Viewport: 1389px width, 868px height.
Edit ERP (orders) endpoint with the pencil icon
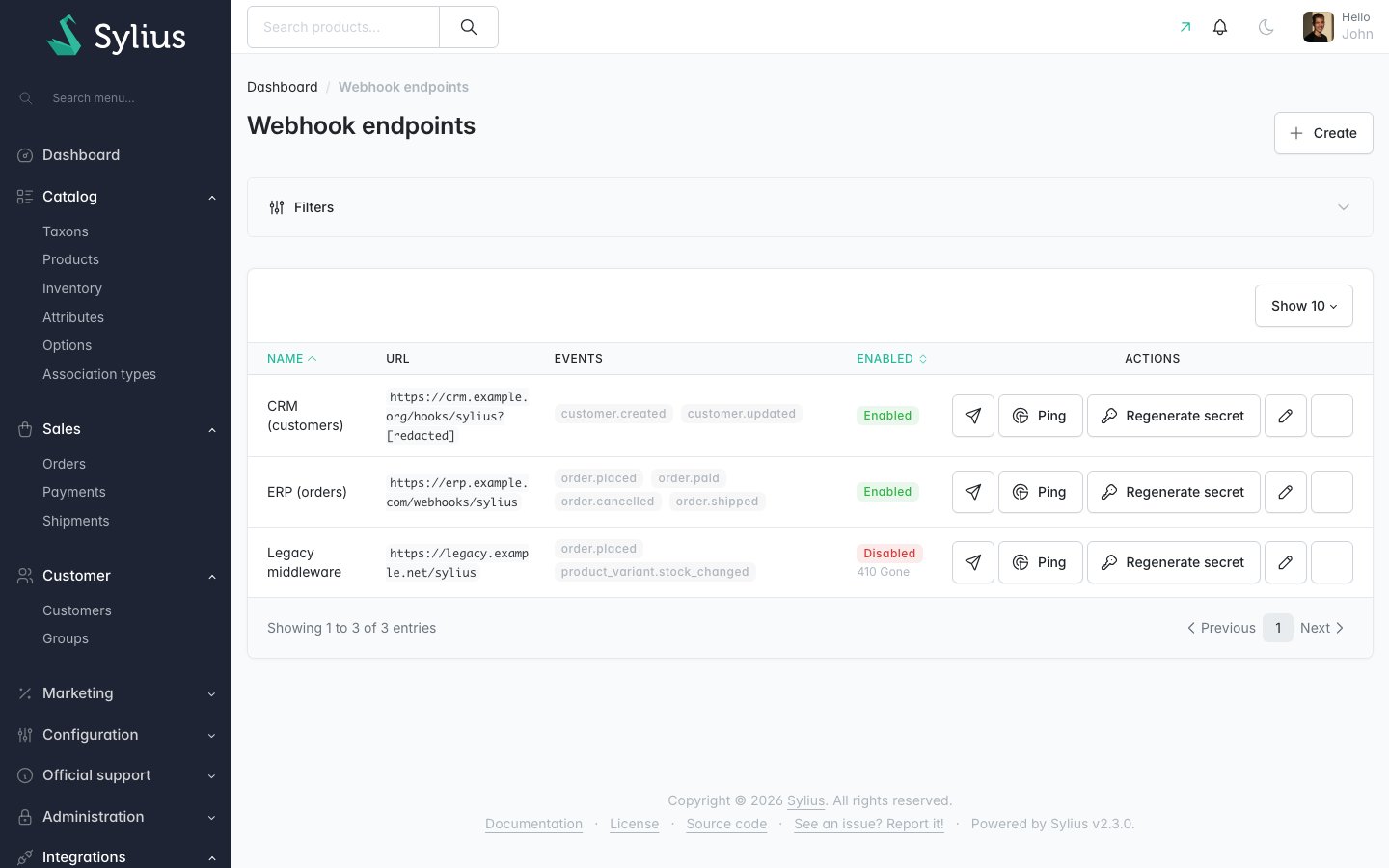(x=1286, y=492)
